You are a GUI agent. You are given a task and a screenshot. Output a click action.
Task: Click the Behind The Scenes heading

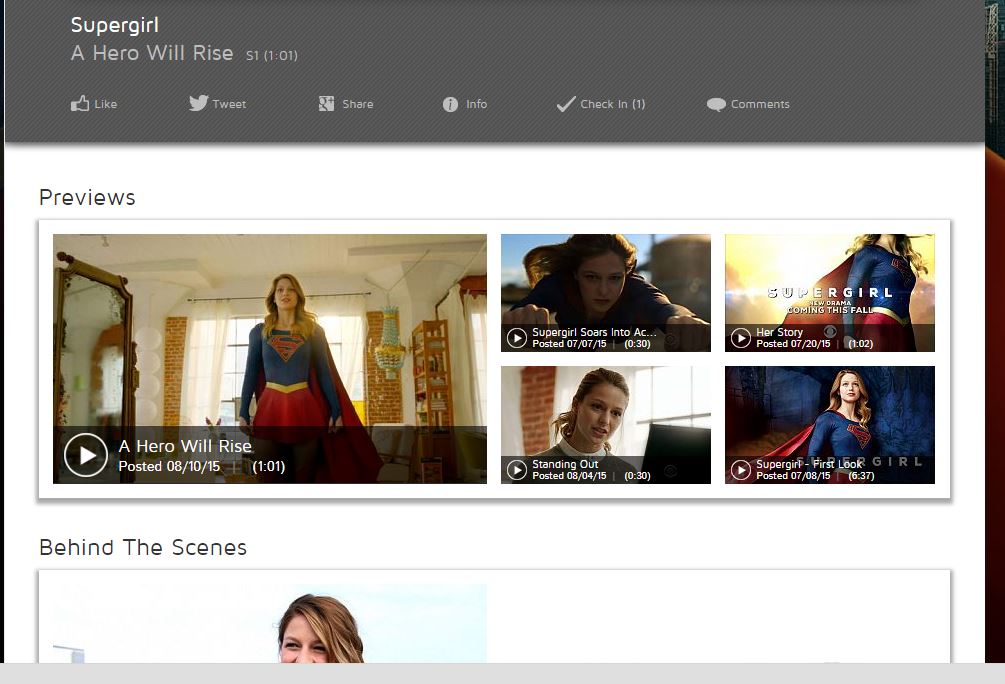[143, 547]
